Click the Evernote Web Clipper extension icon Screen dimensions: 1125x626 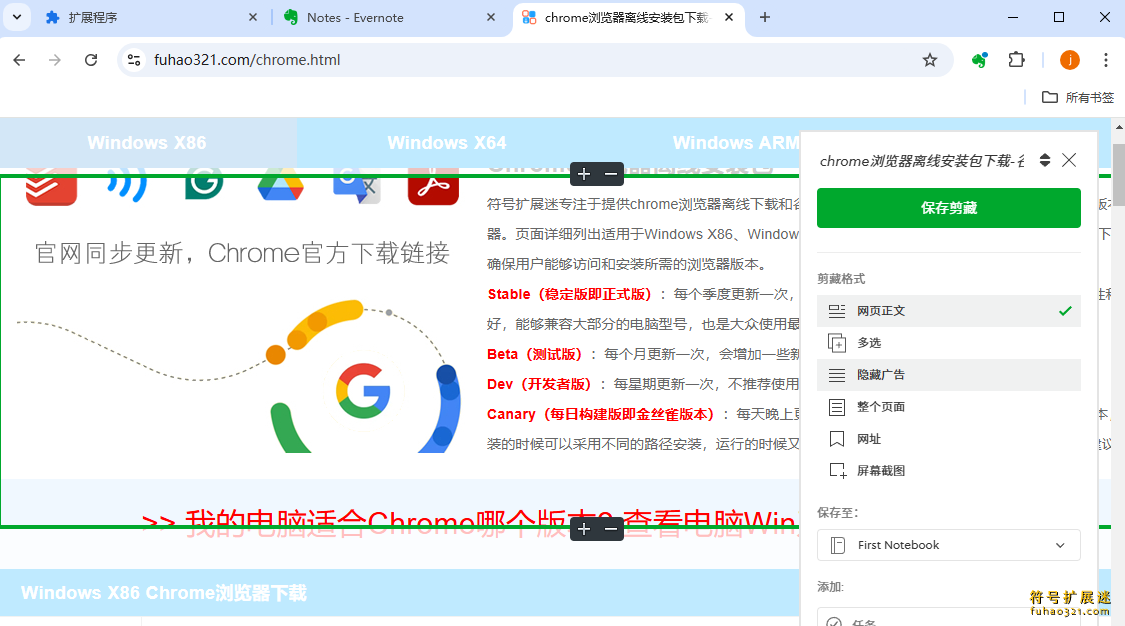coord(979,60)
